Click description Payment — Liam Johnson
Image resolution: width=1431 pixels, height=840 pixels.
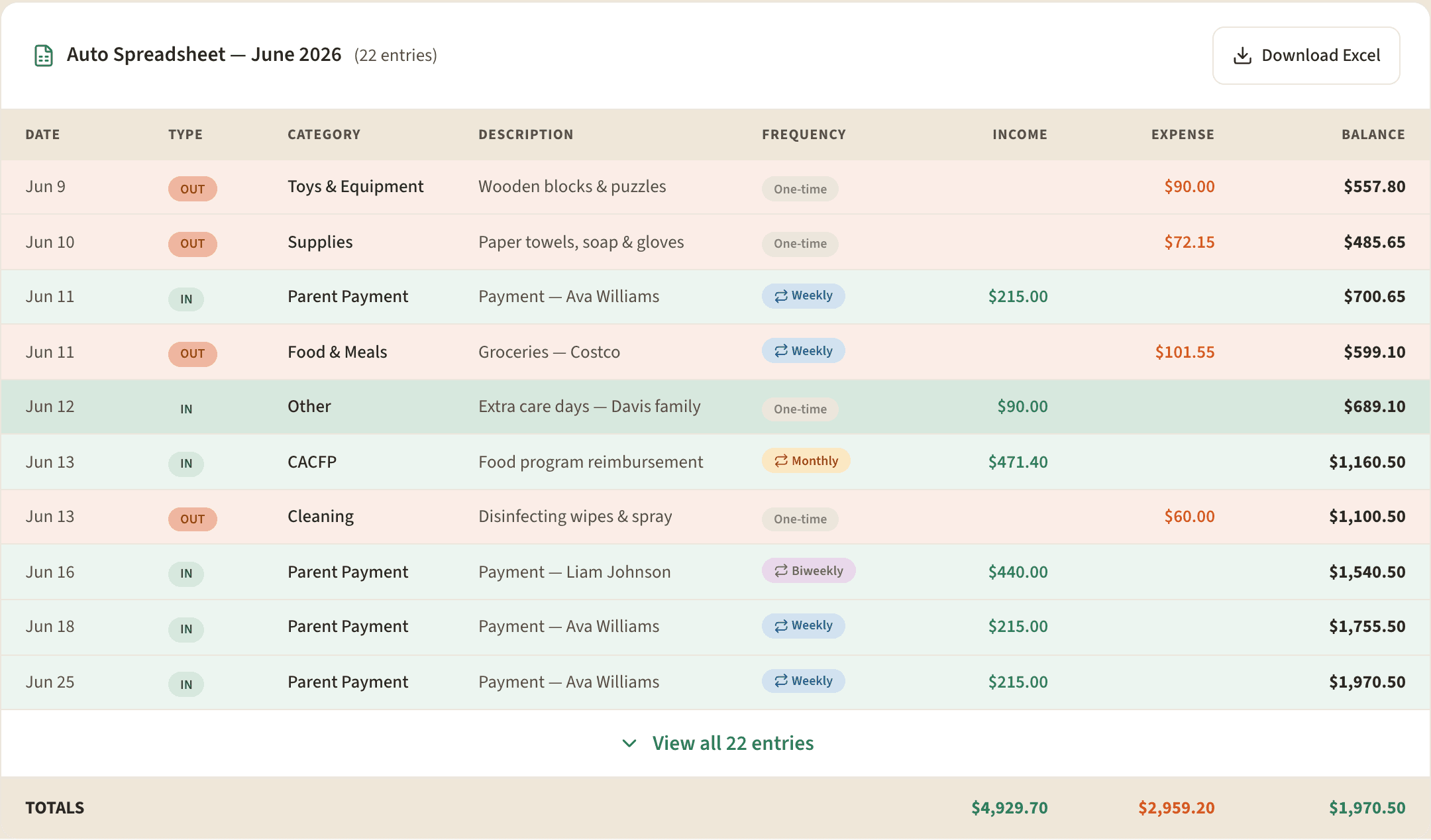point(574,572)
